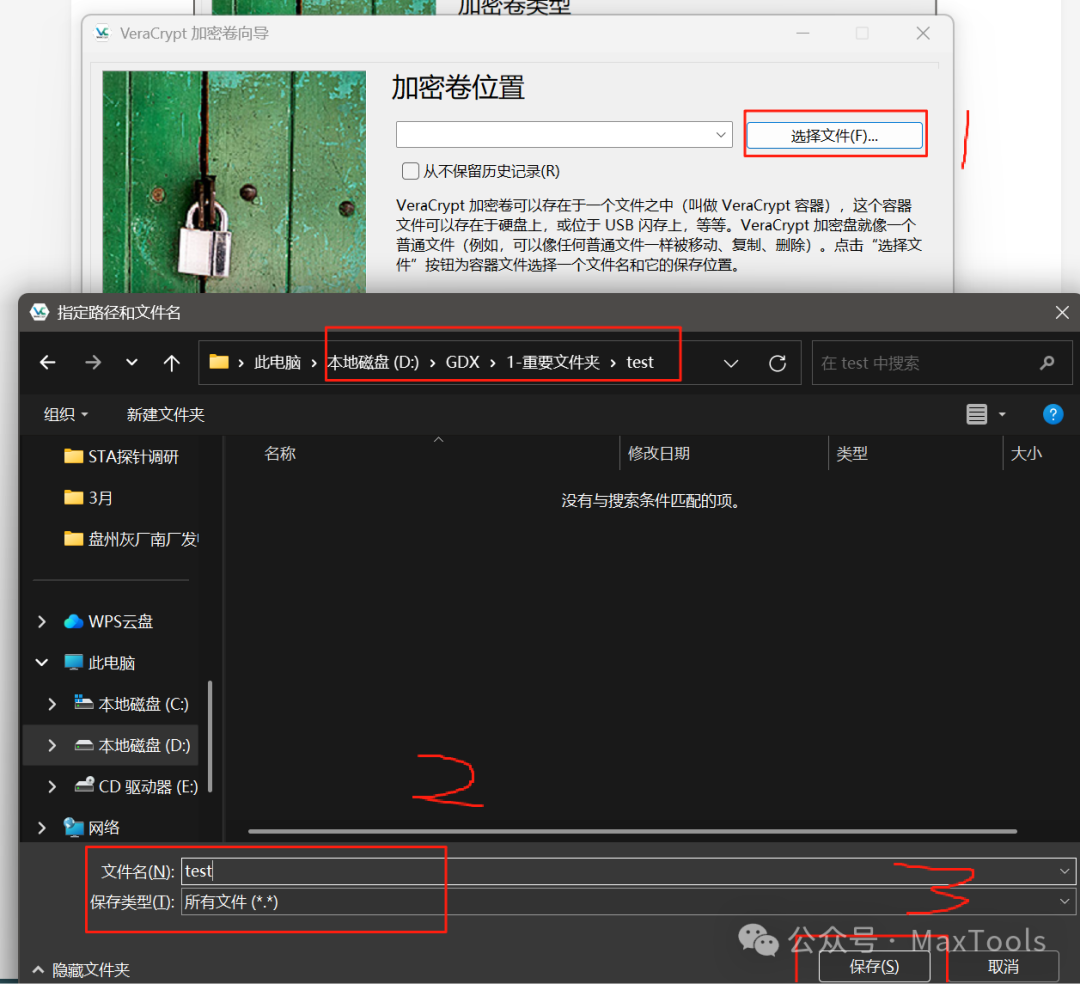Click the navigation pane vertical scrollbar
The image size is (1080, 984).
(209, 736)
